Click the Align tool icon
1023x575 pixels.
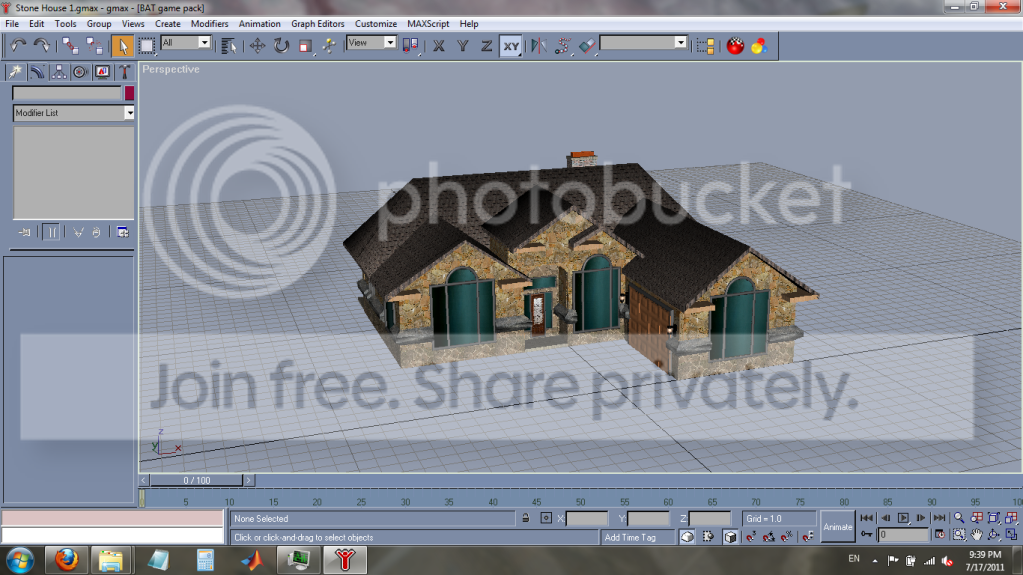pos(587,46)
